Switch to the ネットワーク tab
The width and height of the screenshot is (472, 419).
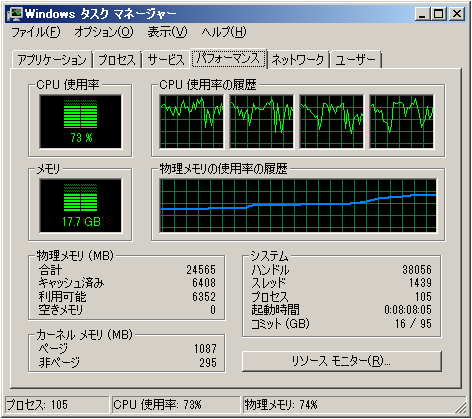tap(298, 60)
